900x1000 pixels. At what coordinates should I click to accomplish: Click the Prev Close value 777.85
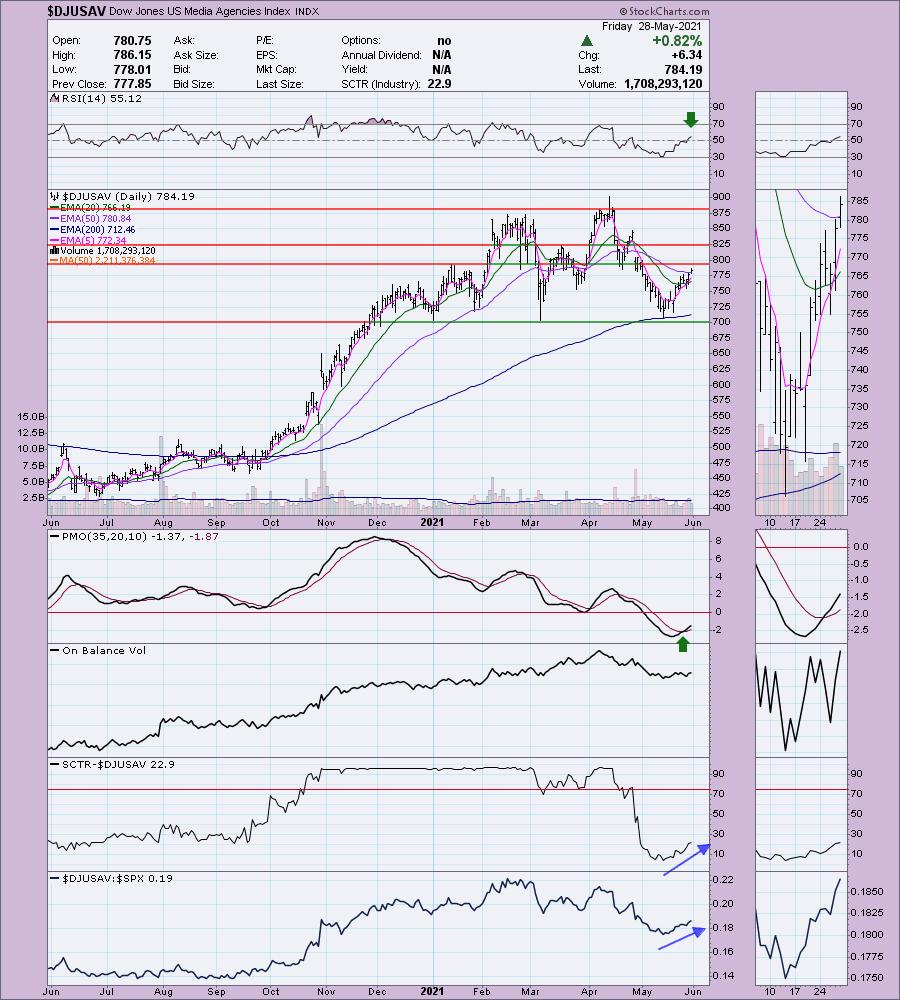tap(132, 84)
